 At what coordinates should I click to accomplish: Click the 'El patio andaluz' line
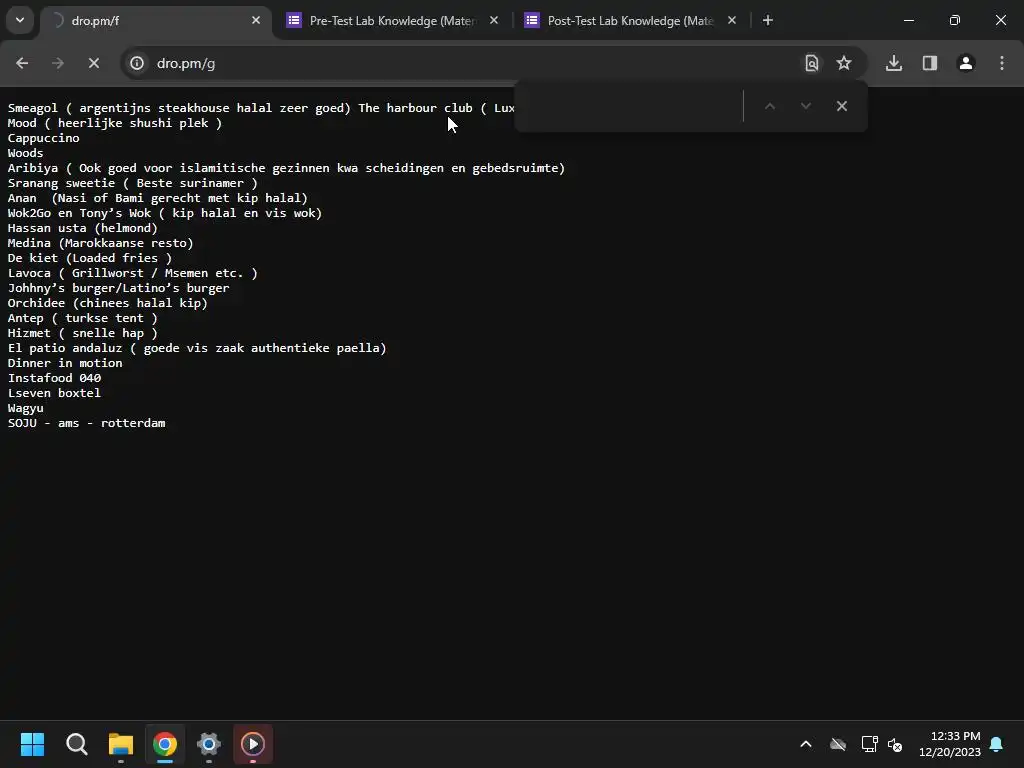click(197, 348)
